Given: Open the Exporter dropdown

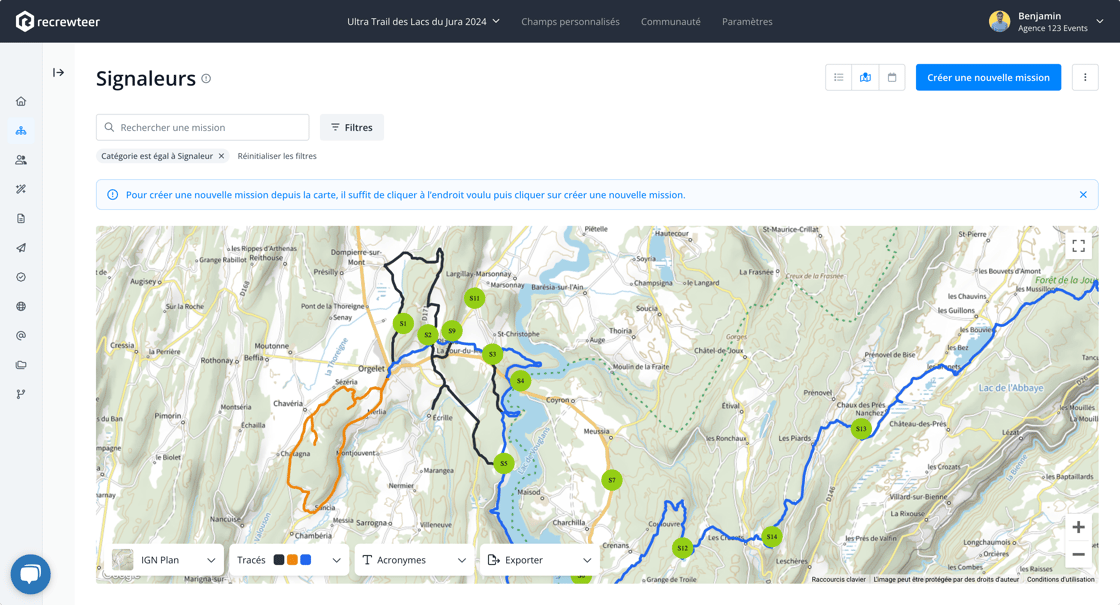Looking at the screenshot, I should (x=540, y=560).
